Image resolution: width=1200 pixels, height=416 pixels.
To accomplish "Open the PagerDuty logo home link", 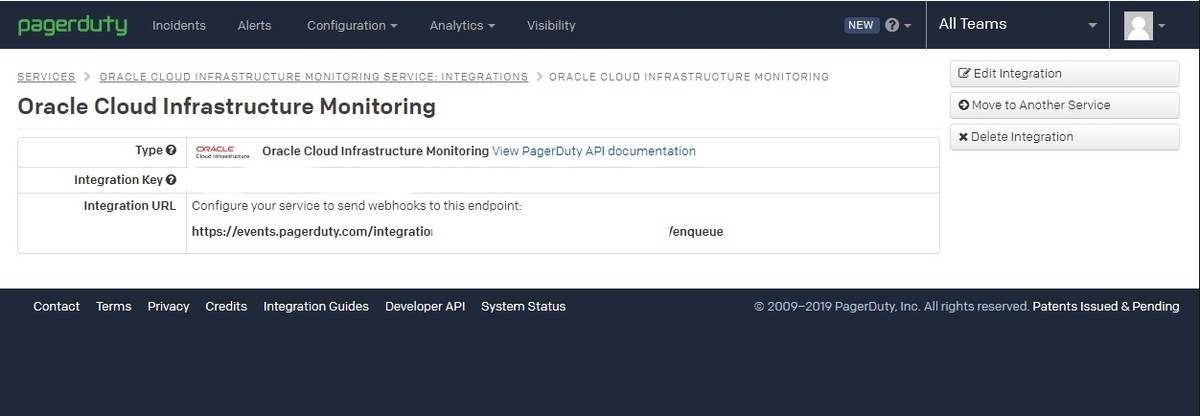I will click(72, 25).
